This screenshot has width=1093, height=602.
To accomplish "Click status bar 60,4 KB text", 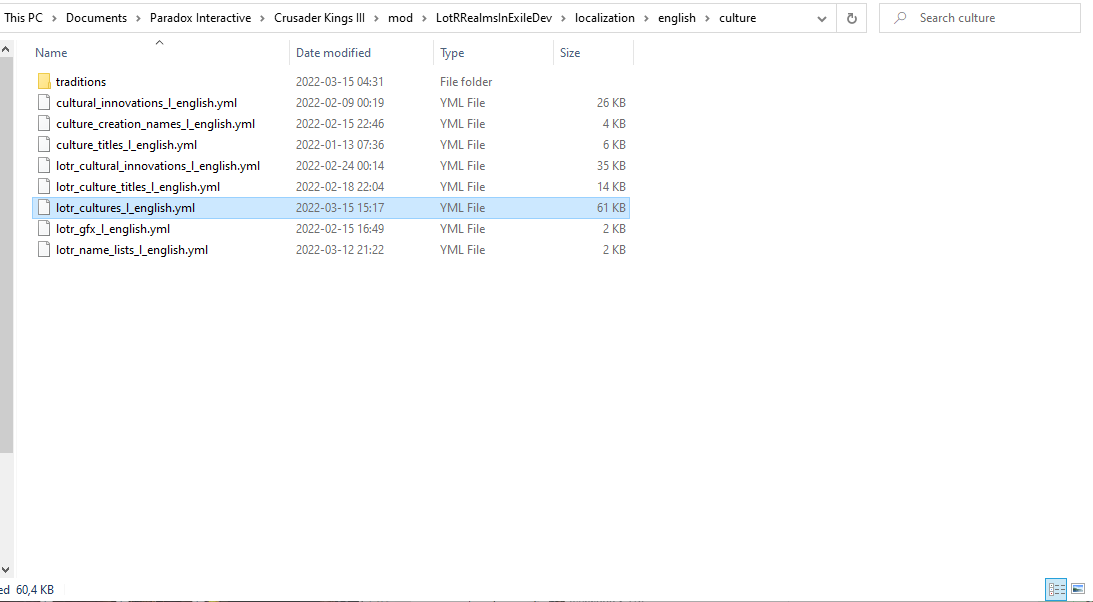I will click(x=34, y=589).
